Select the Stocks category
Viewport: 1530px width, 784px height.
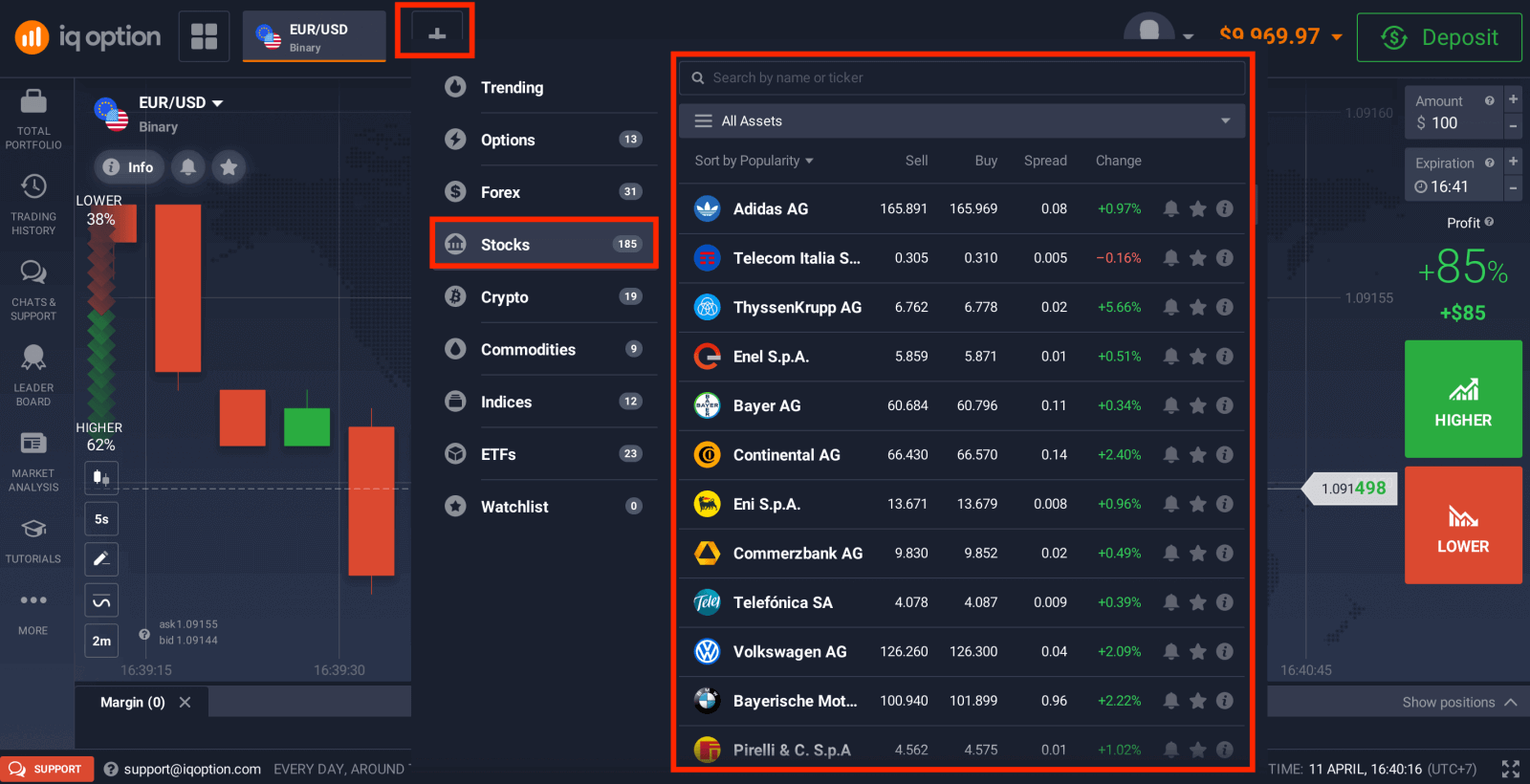click(x=544, y=245)
